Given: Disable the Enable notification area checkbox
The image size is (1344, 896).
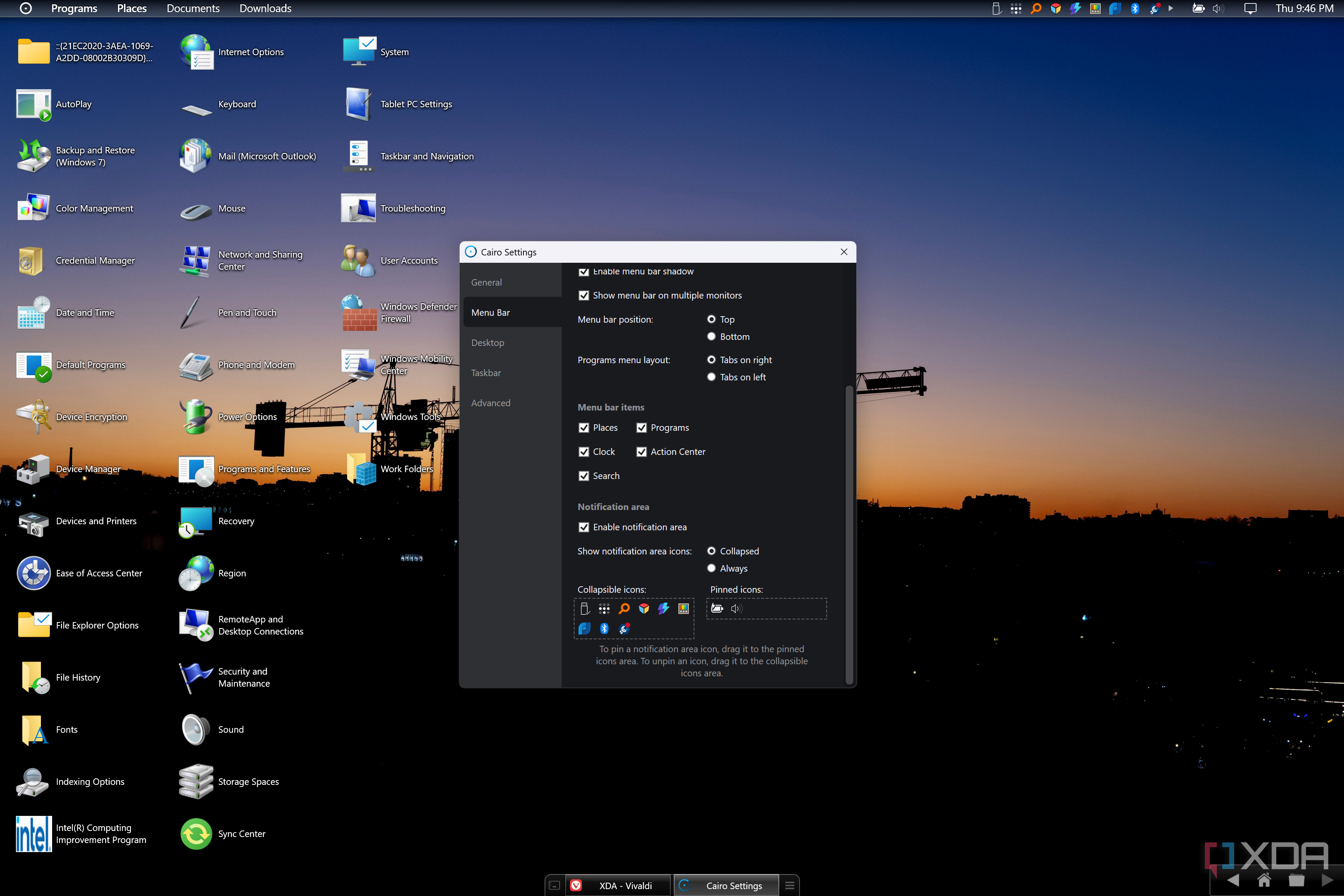Looking at the screenshot, I should (x=583, y=527).
